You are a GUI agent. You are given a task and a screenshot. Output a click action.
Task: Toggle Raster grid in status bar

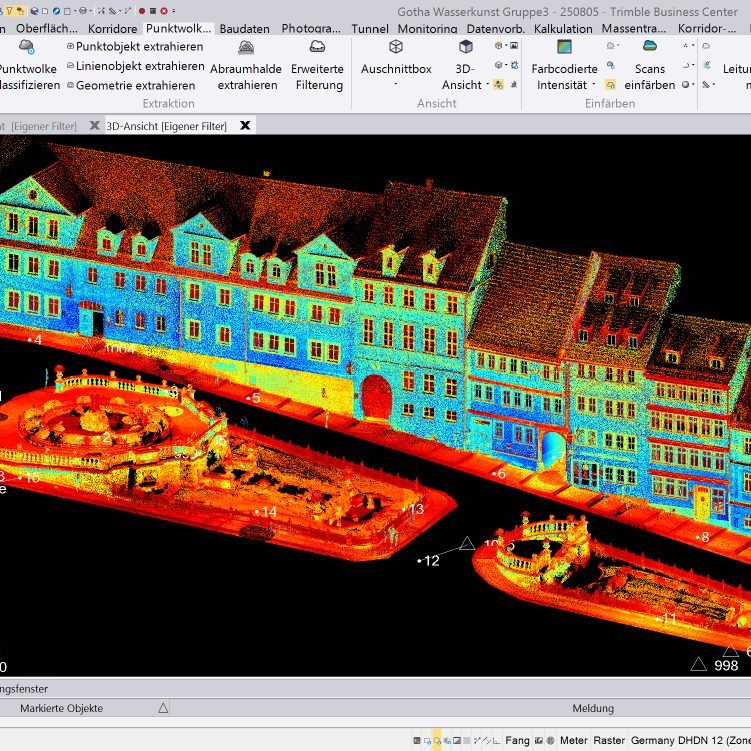[x=609, y=740]
